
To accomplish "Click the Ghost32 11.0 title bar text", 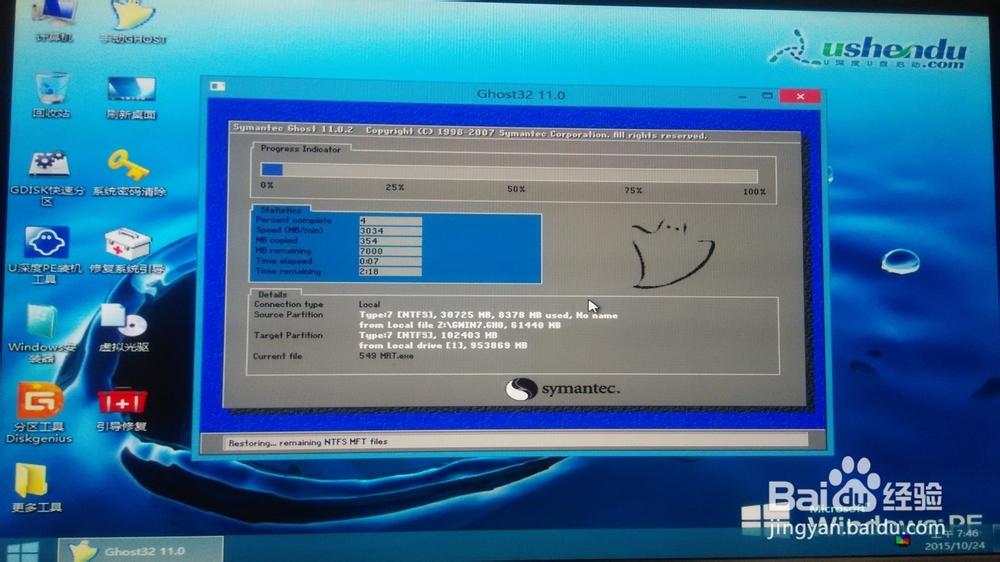I will pos(520,94).
